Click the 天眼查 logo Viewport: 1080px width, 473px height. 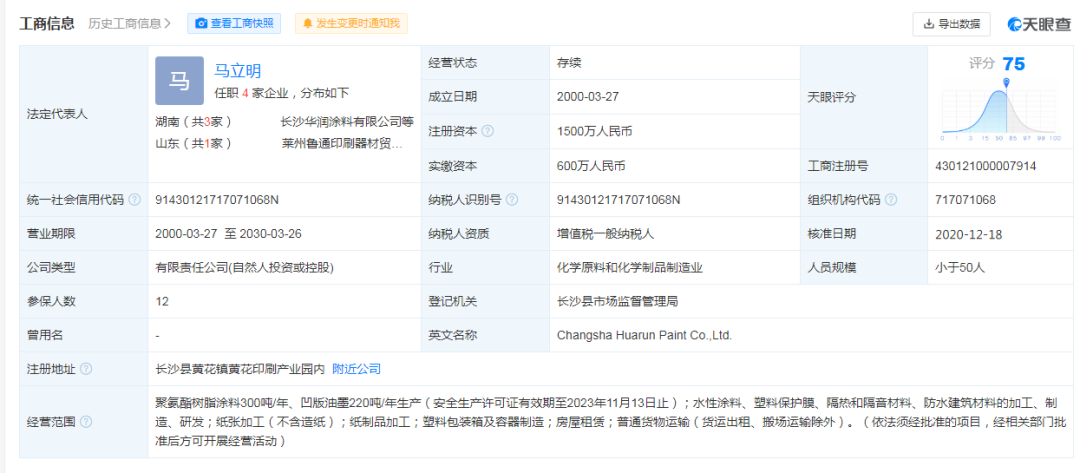(1038, 24)
